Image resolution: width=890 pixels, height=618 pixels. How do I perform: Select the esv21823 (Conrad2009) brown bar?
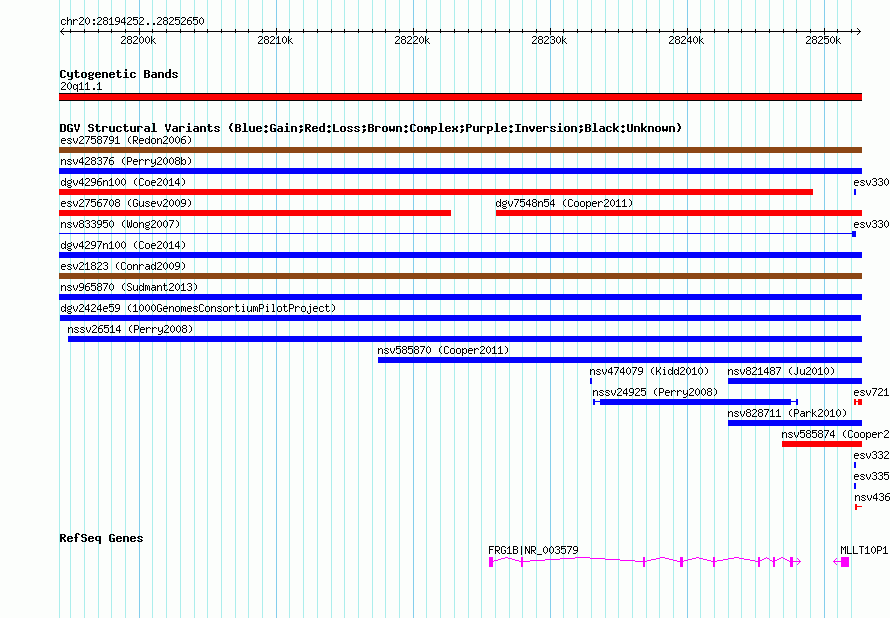[x=460, y=276]
